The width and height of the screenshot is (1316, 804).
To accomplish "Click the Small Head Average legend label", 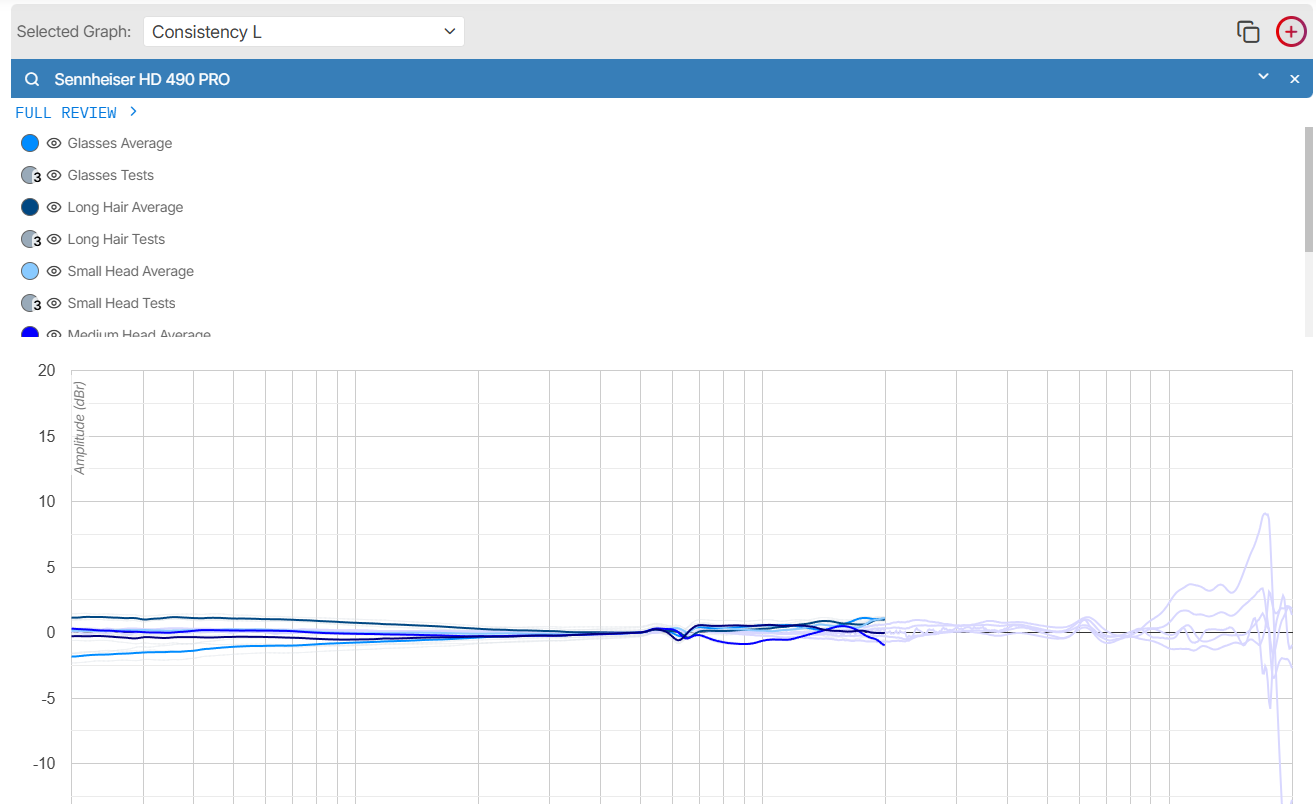I will (x=131, y=271).
